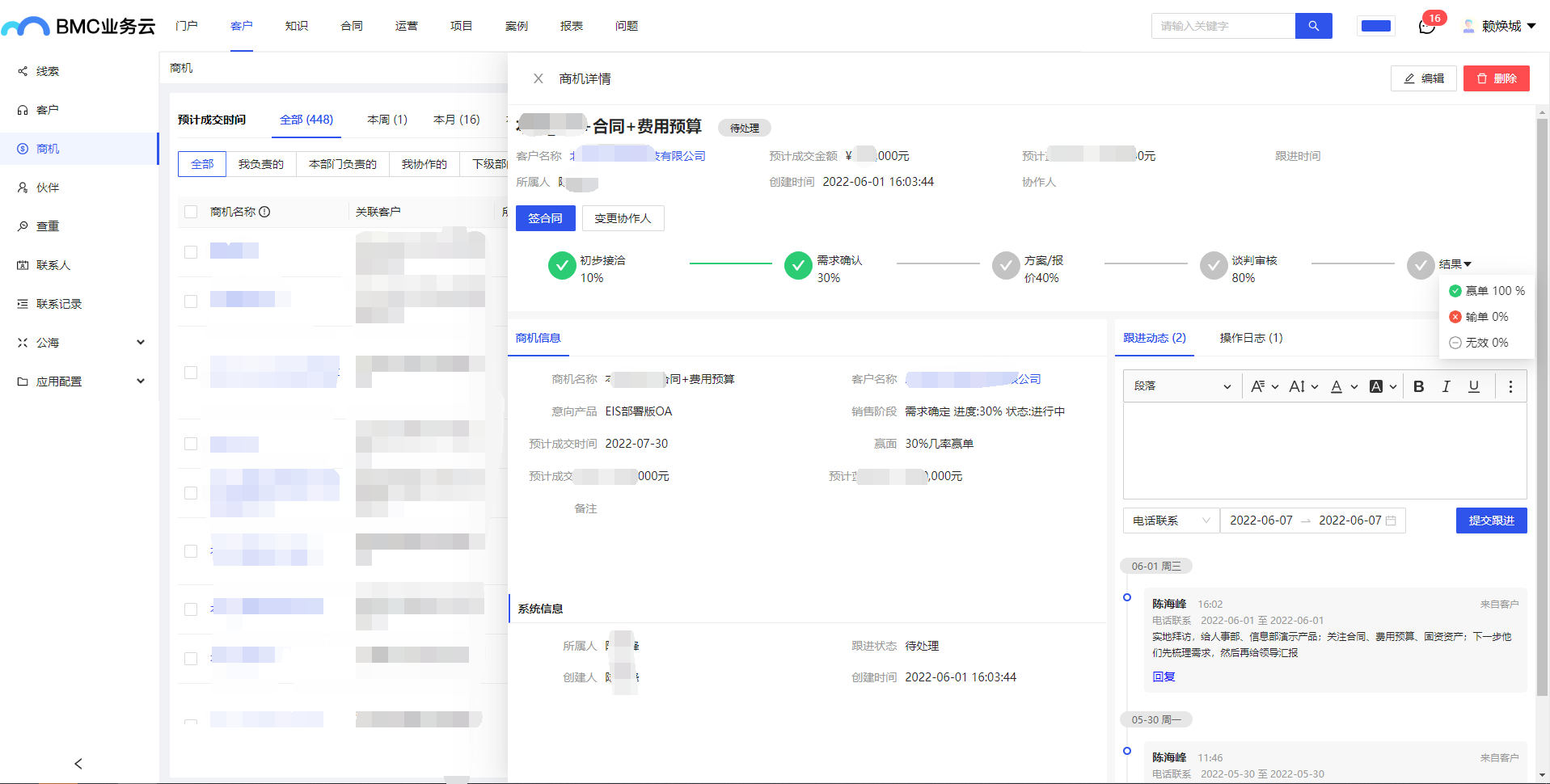This screenshot has height=784, width=1550.
Task: Click the 编辑 button
Action: point(1424,78)
